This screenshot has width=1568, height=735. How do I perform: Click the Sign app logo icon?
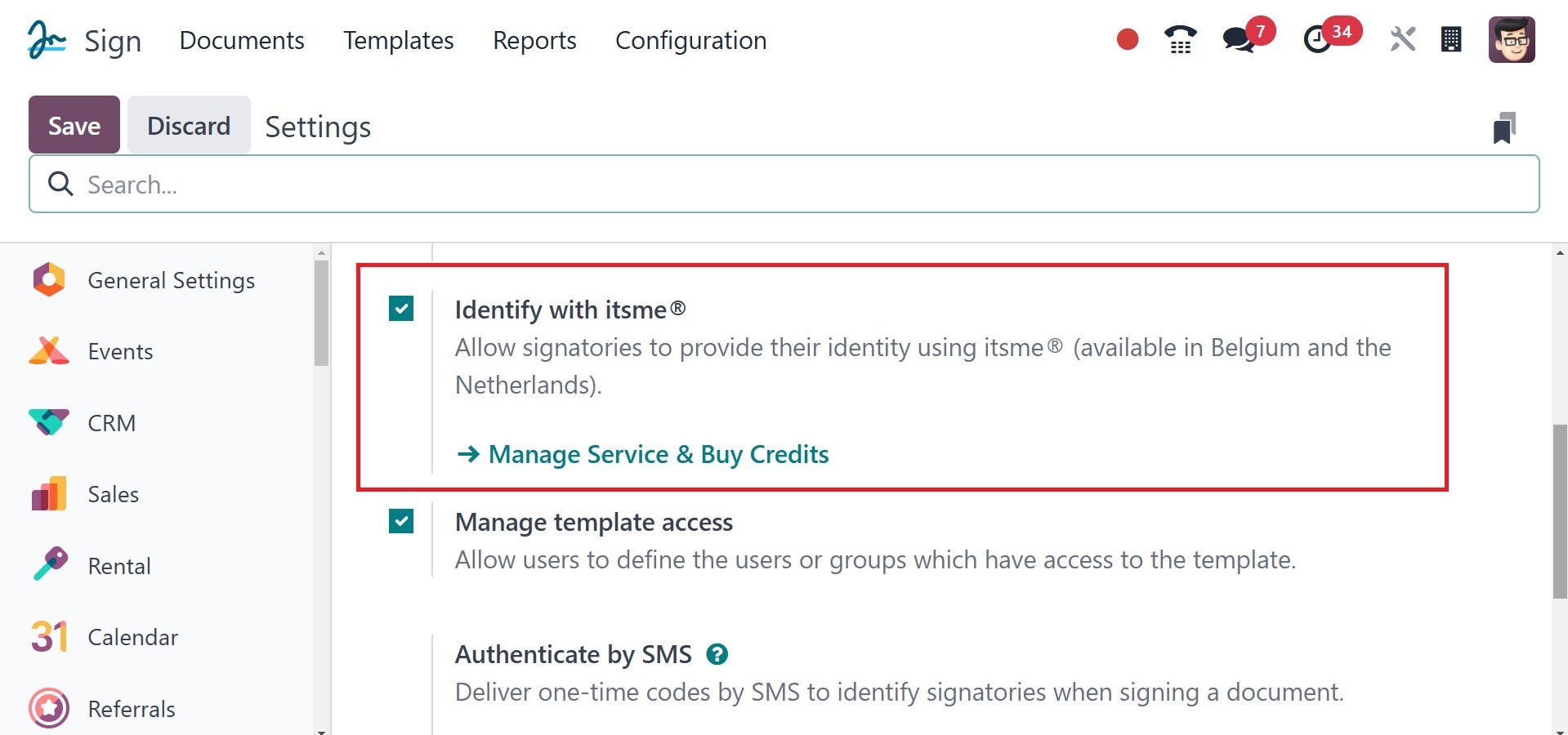click(47, 40)
